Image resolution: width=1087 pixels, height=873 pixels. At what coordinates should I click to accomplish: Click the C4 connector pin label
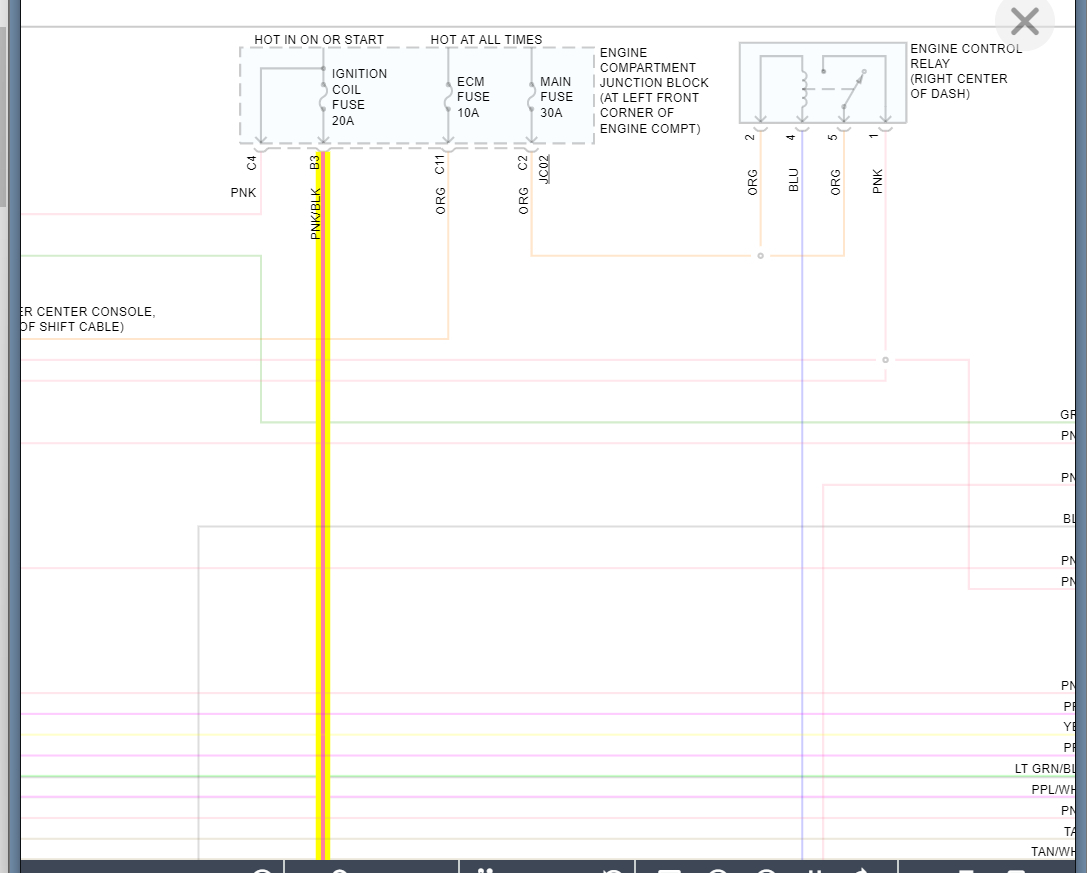point(252,163)
